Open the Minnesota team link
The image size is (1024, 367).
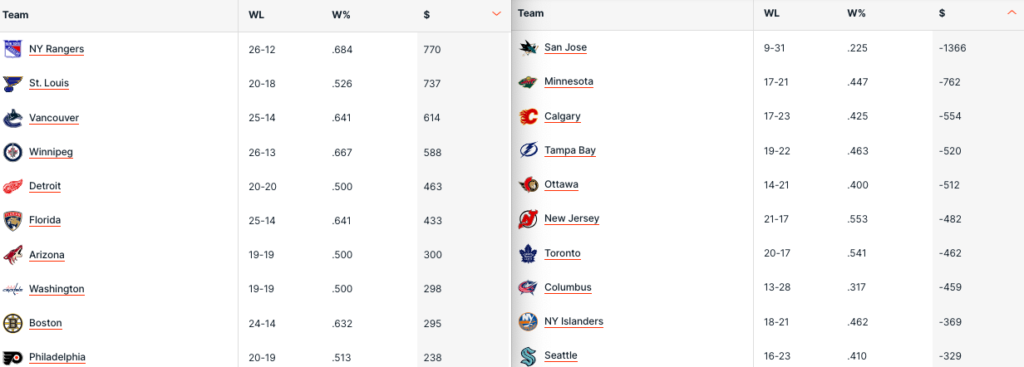click(x=569, y=82)
